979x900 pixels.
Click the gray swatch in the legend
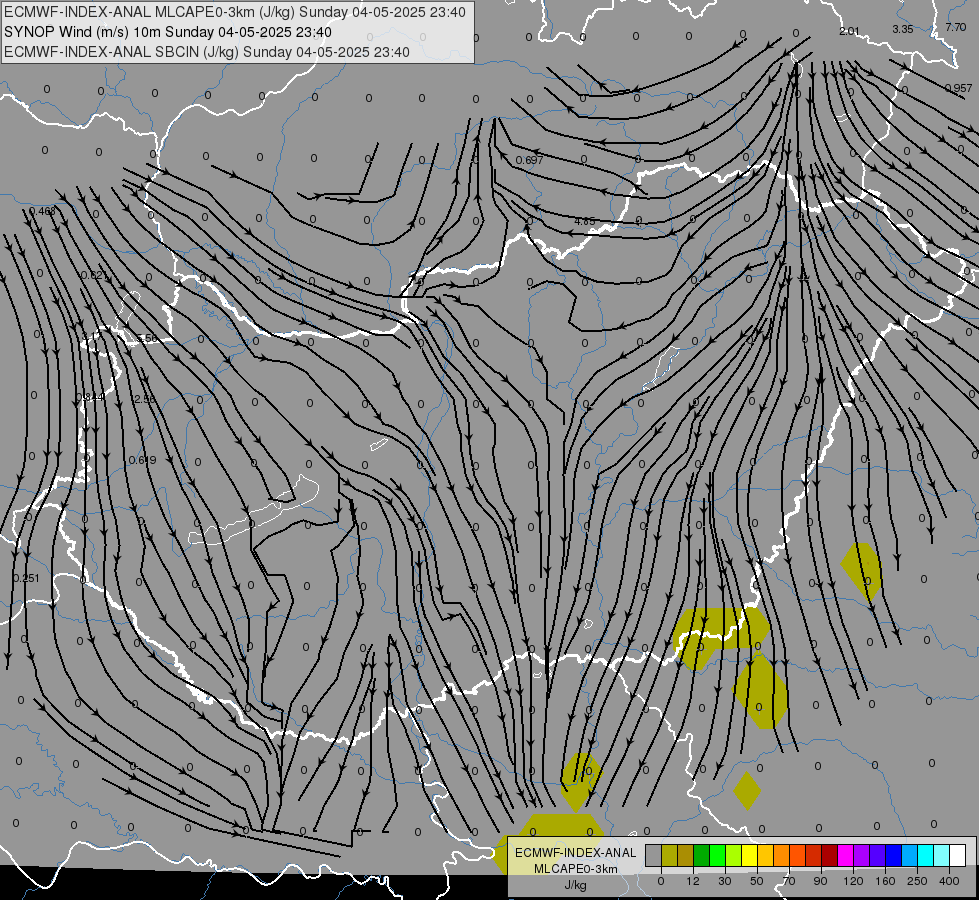(654, 855)
